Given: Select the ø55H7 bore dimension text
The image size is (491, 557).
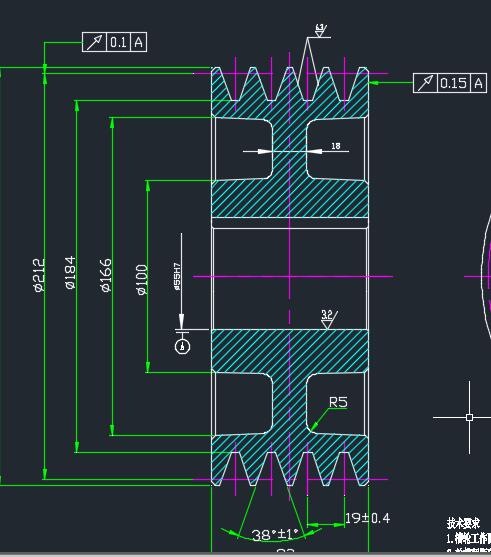Looking at the screenshot, I should click(177, 277).
